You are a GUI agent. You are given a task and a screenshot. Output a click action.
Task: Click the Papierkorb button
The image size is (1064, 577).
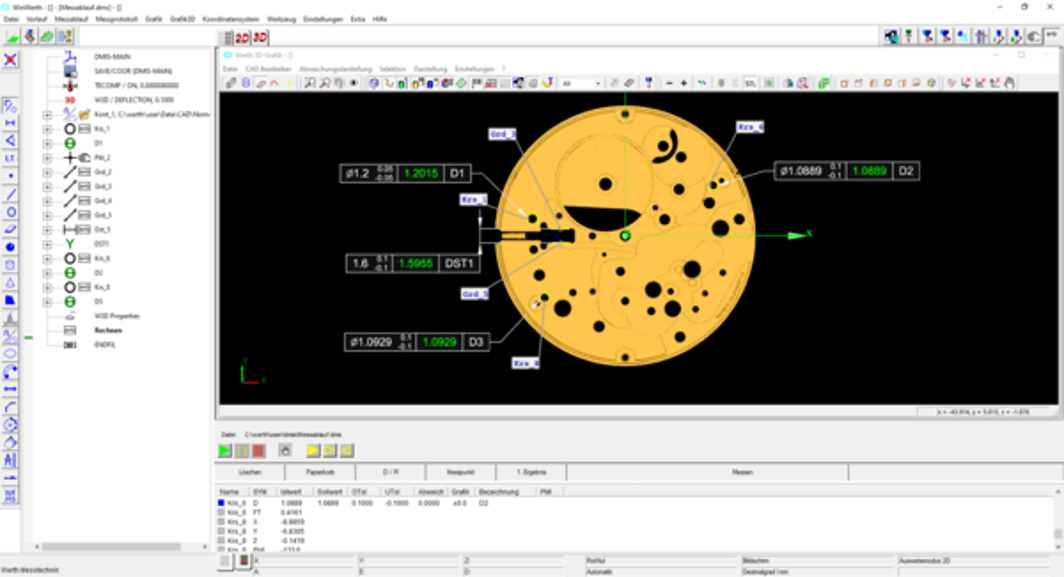point(320,472)
